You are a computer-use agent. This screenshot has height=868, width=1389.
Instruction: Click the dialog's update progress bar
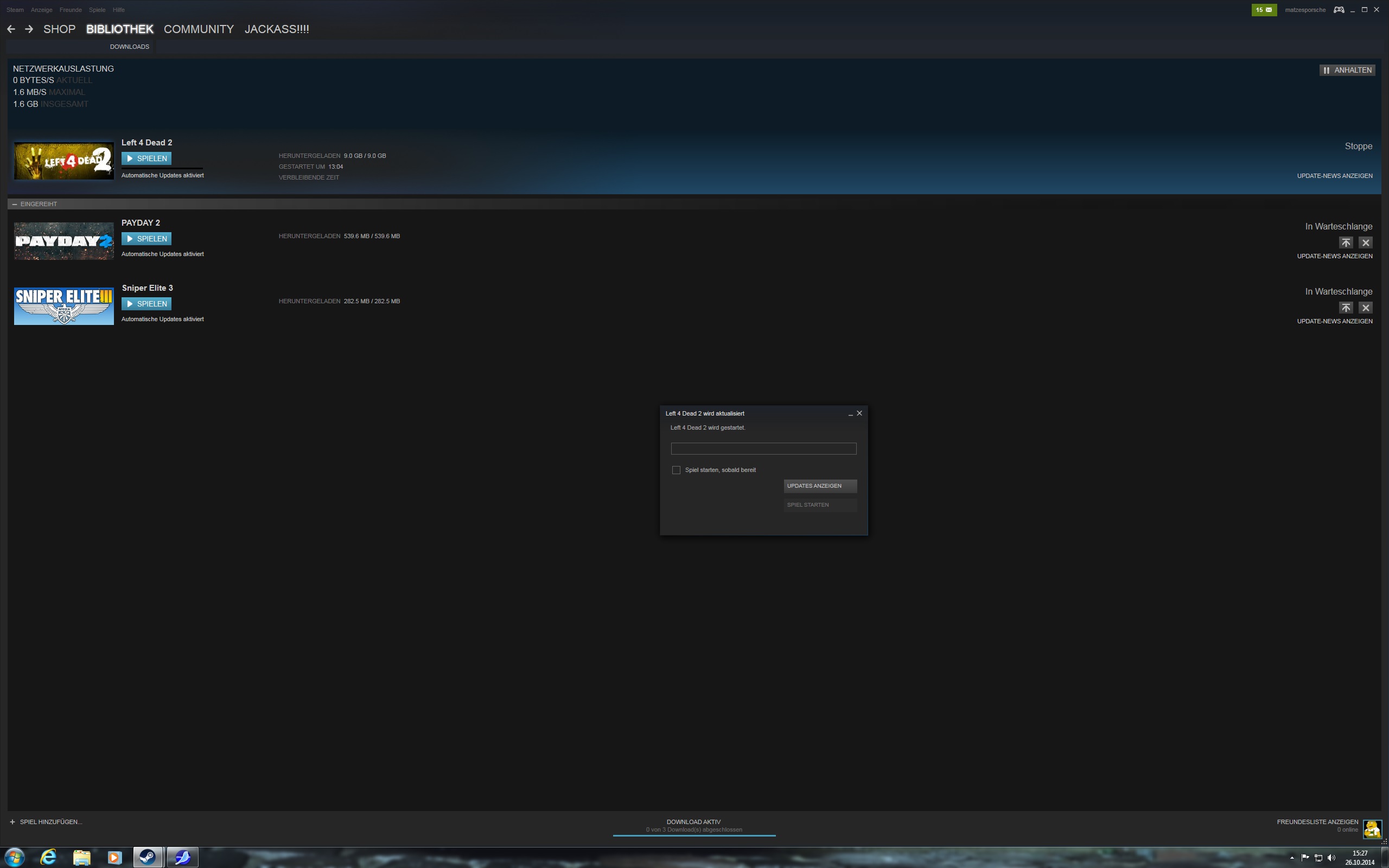pyautogui.click(x=763, y=448)
